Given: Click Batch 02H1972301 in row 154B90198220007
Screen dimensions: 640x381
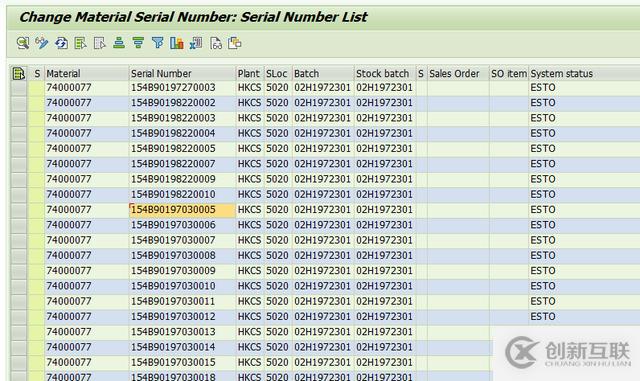Looking at the screenshot, I should [322, 164].
